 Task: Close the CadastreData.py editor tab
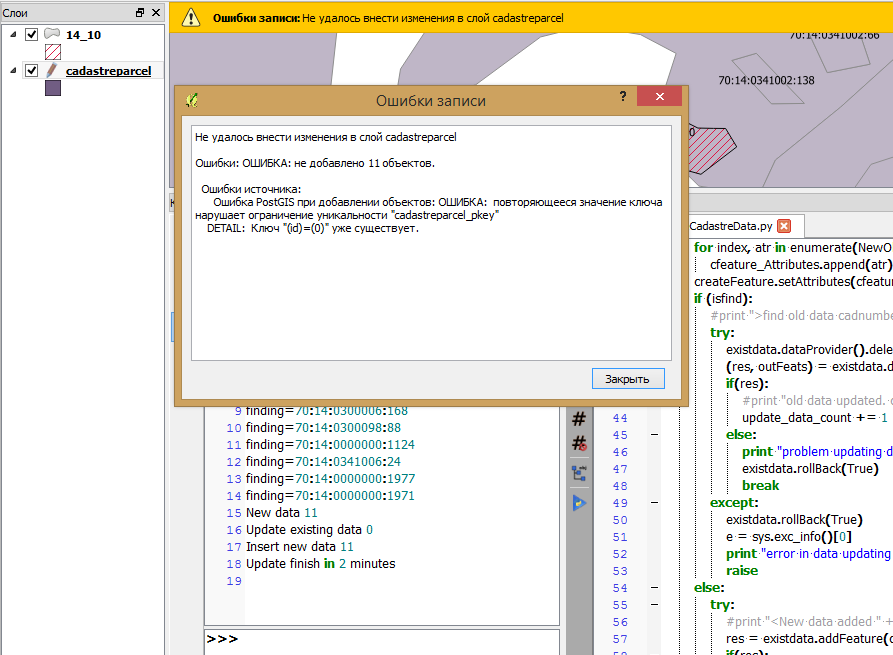(784, 226)
